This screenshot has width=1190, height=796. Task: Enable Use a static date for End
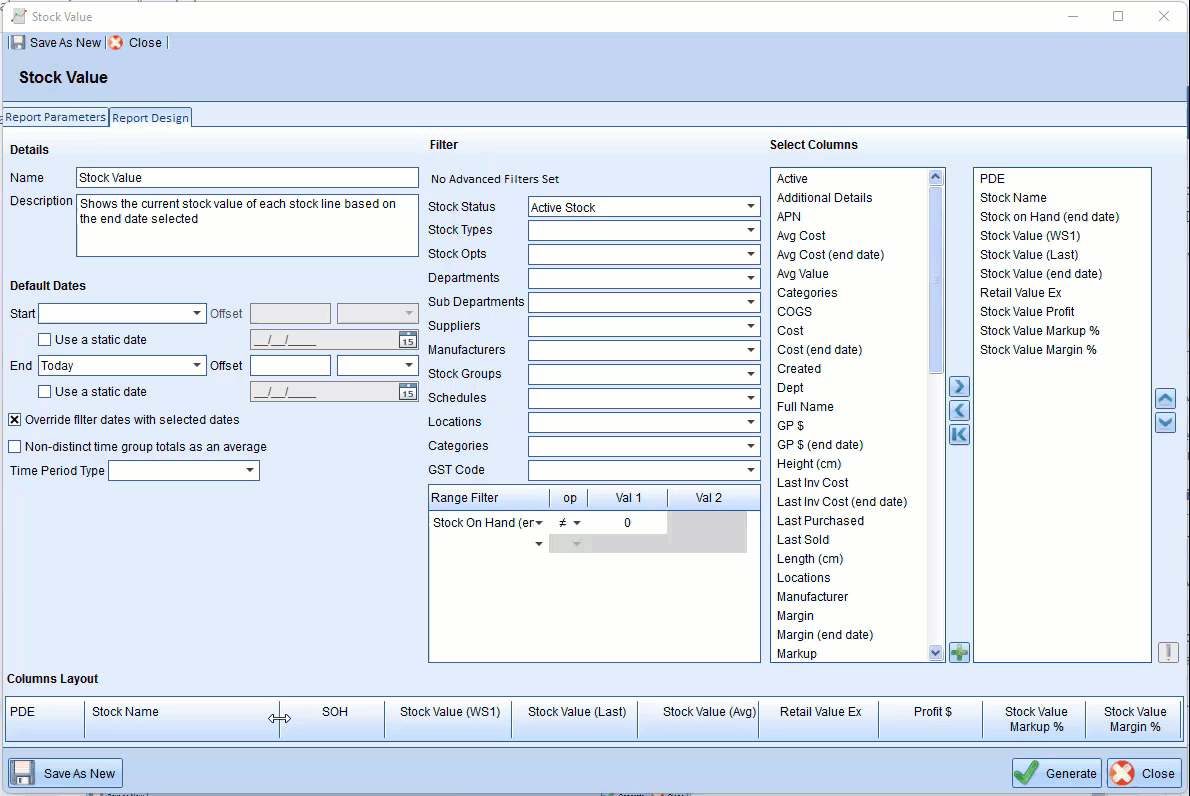(45, 392)
